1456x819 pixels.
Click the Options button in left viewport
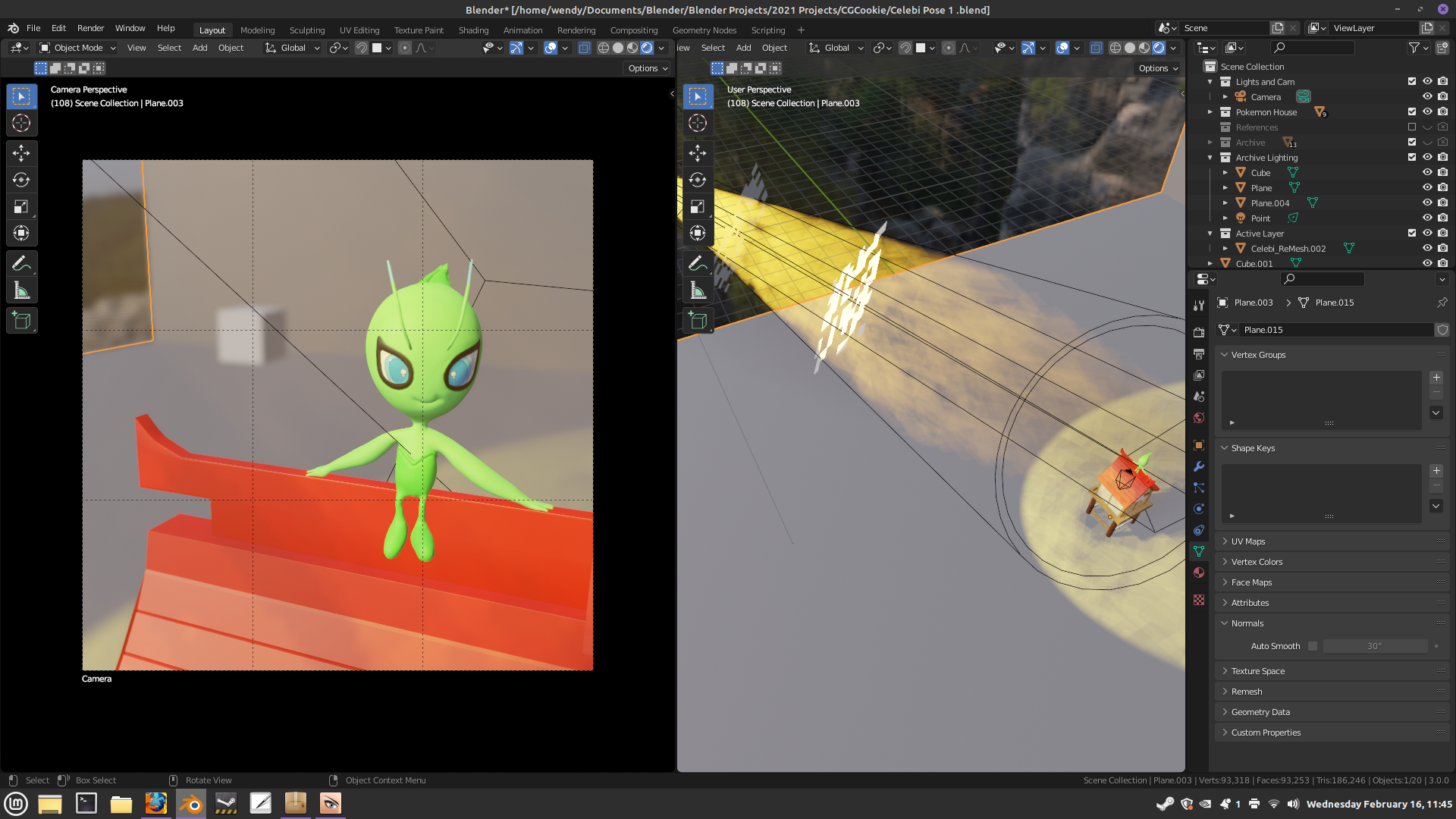click(648, 68)
